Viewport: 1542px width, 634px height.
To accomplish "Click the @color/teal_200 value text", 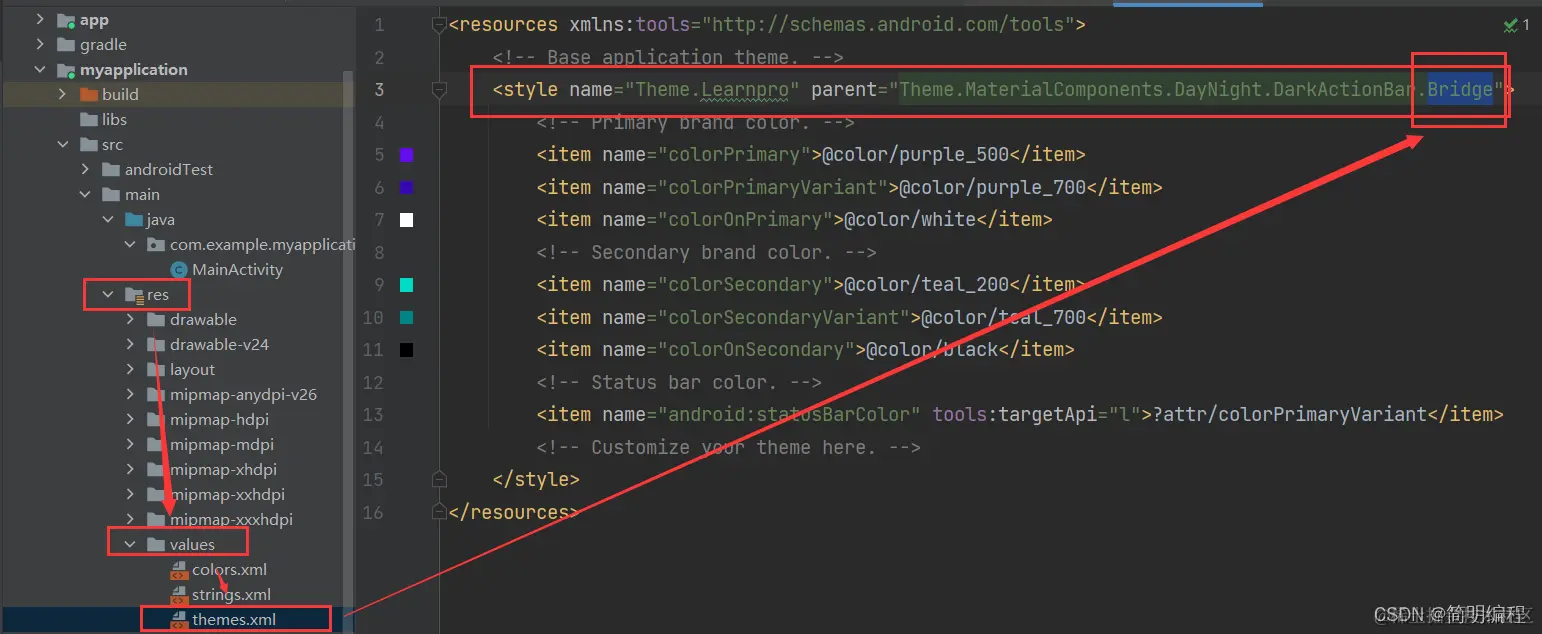I will (926, 284).
